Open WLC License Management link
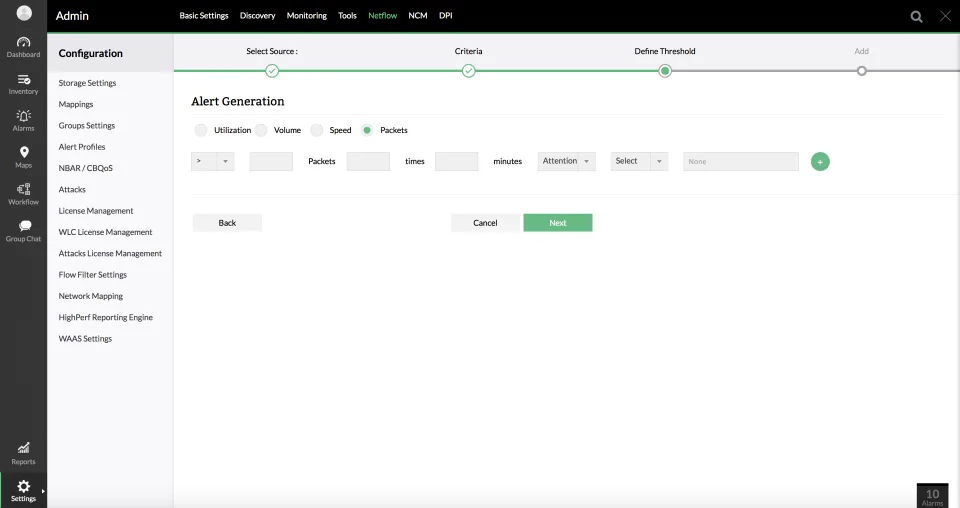Screen dimensions: 960x508 pyautogui.click(x=105, y=232)
